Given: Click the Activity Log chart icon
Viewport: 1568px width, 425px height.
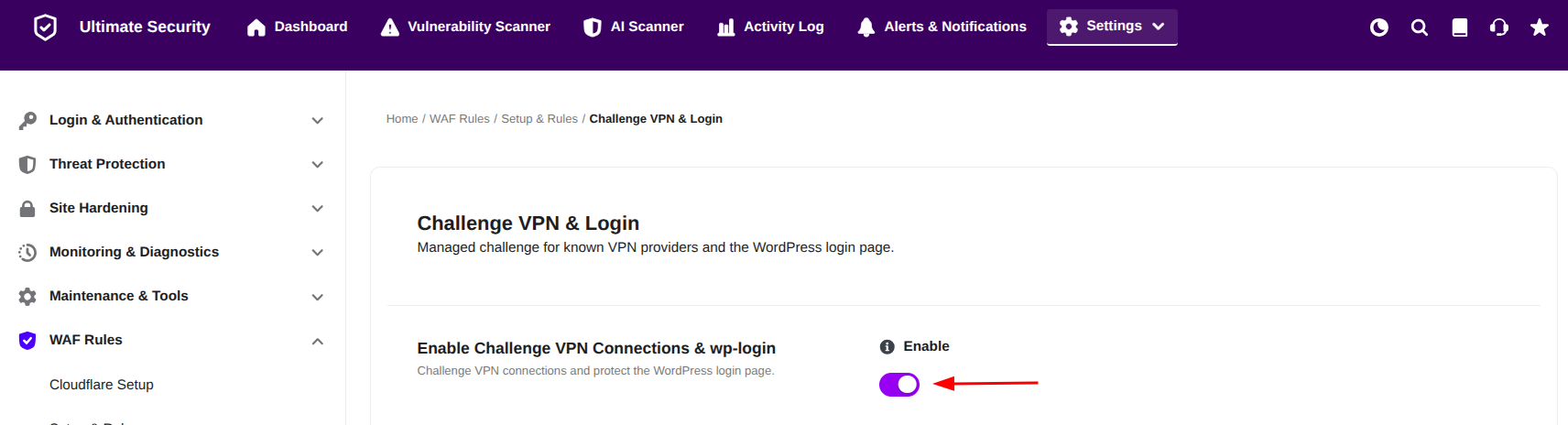Looking at the screenshot, I should click(x=726, y=27).
